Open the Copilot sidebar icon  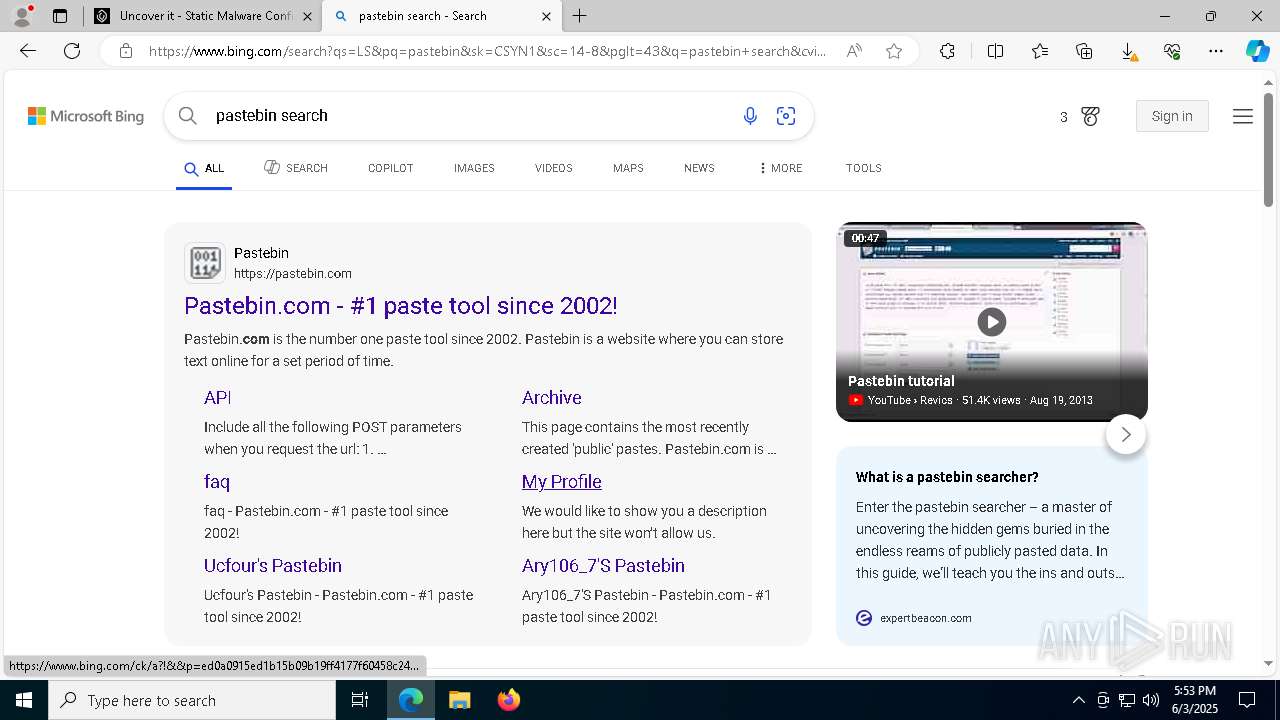click(1257, 51)
